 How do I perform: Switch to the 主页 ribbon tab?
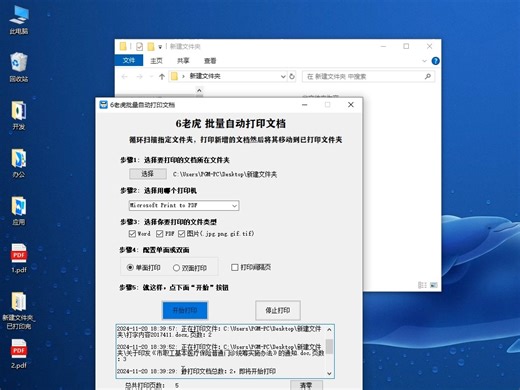[156, 61]
